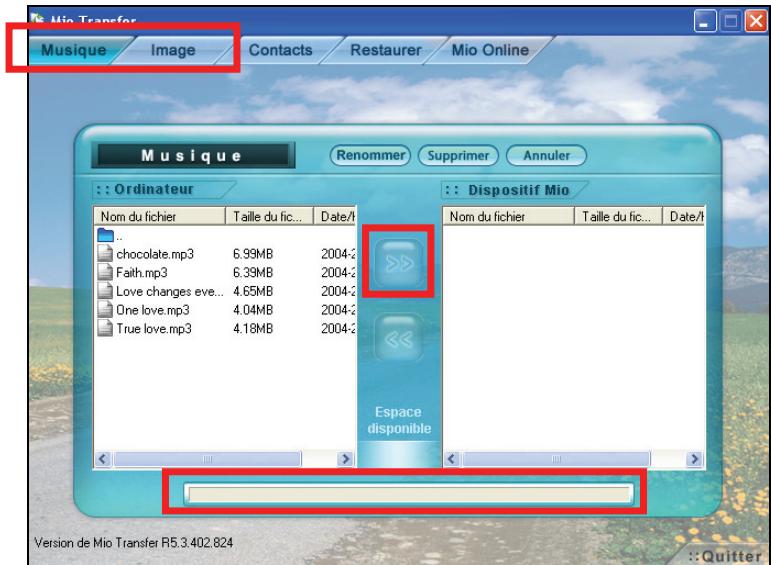Select the Love changes eve... file icon
Viewport: 771px width, 565px height.
105,291
